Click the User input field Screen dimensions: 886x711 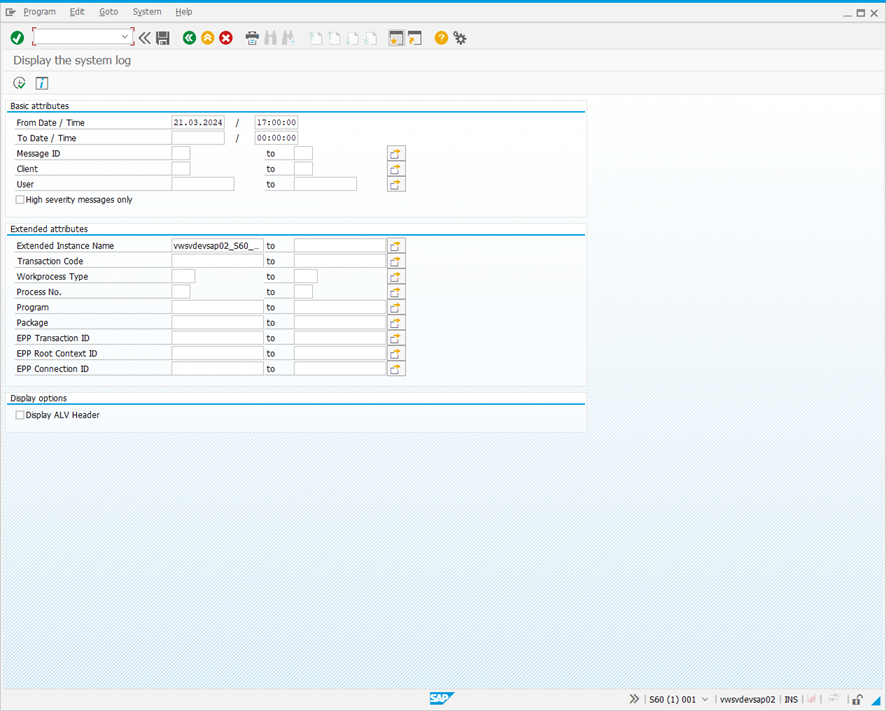pyautogui.click(x=202, y=185)
